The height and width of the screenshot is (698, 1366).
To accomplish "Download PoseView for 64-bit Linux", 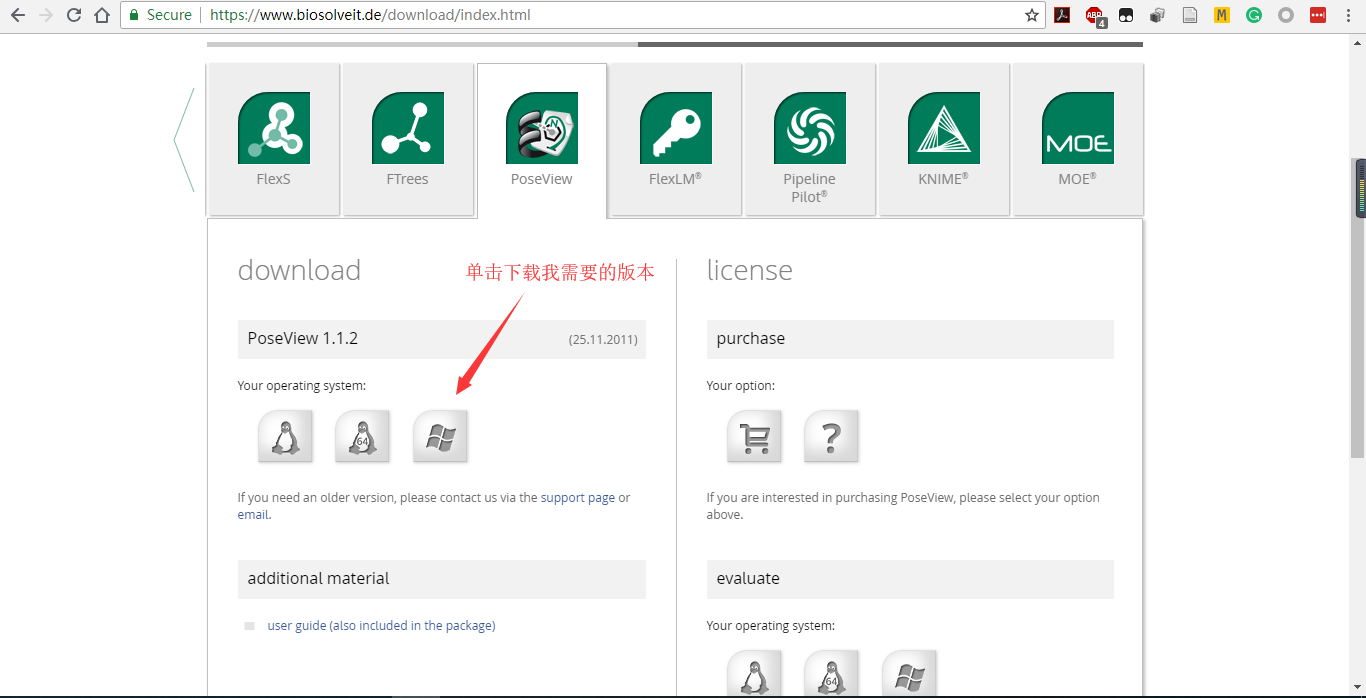I will pyautogui.click(x=362, y=437).
